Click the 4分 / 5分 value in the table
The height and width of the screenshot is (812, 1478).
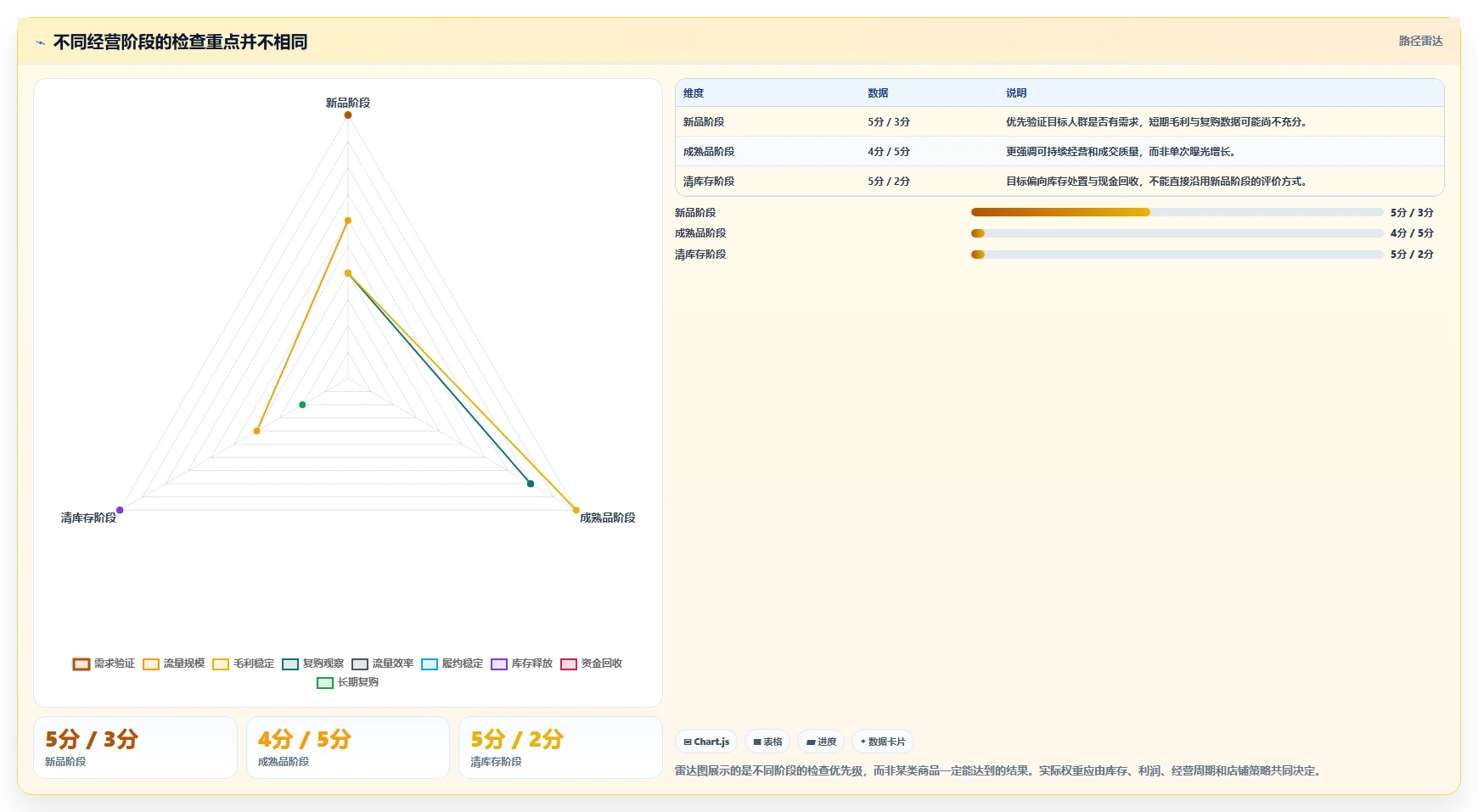[x=889, y=152]
